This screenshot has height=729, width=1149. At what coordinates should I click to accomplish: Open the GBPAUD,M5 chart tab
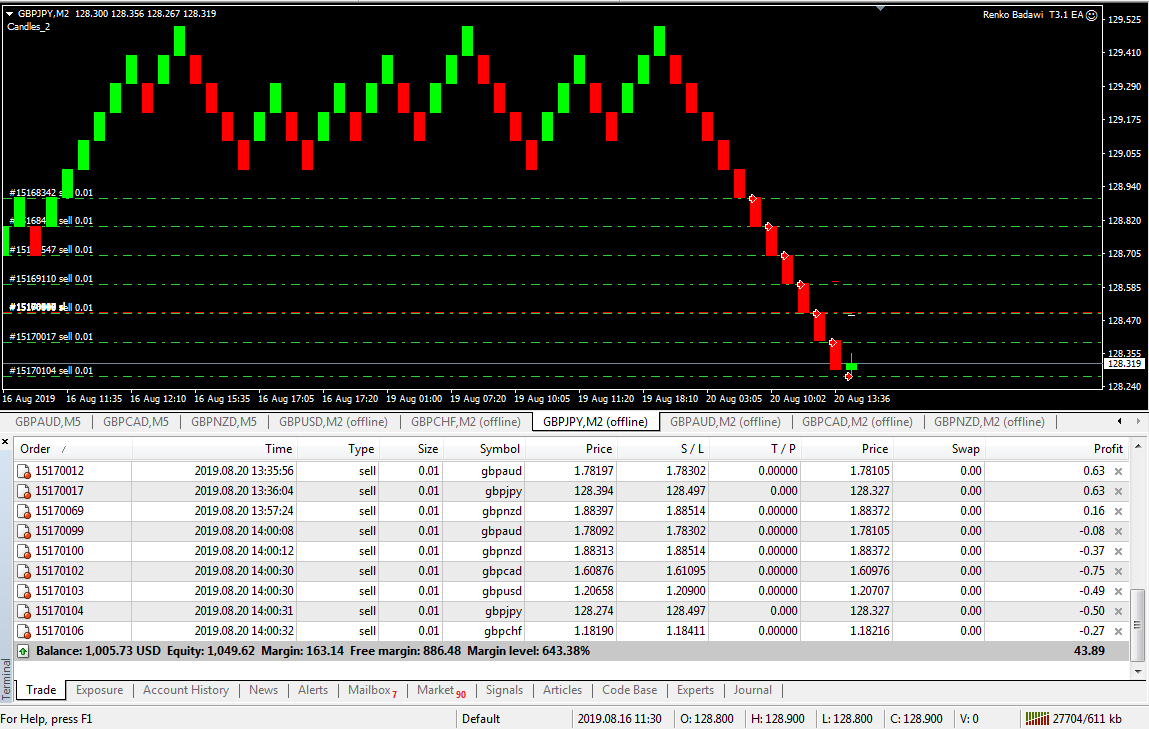click(48, 422)
